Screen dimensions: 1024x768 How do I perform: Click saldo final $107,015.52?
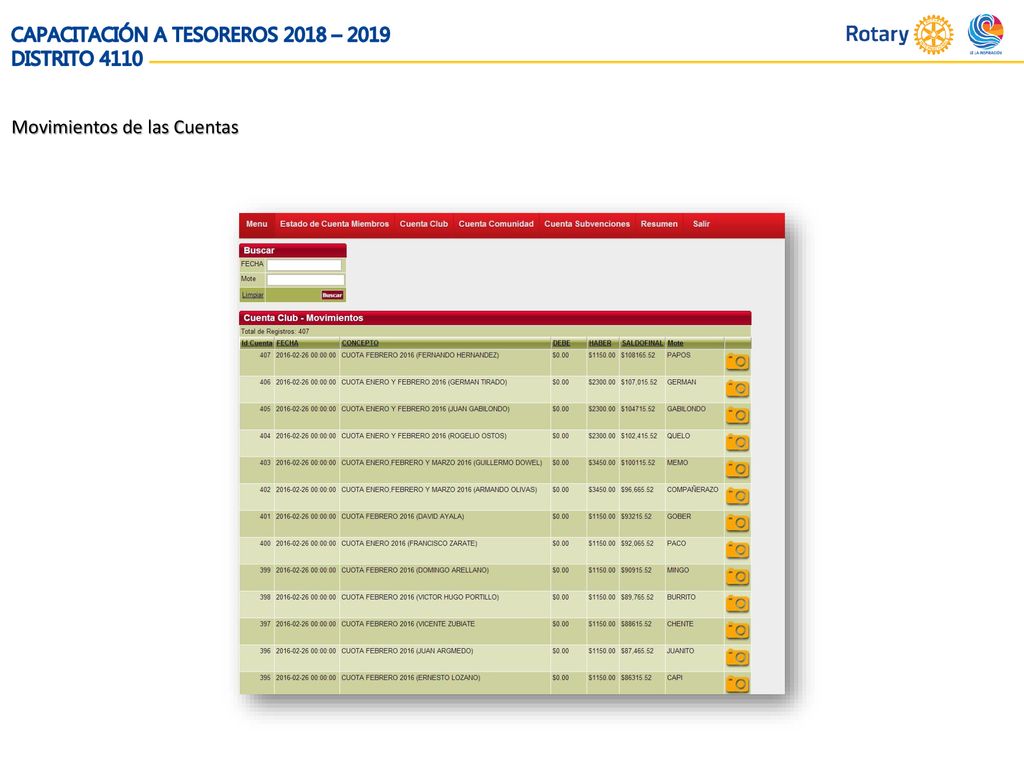(639, 382)
